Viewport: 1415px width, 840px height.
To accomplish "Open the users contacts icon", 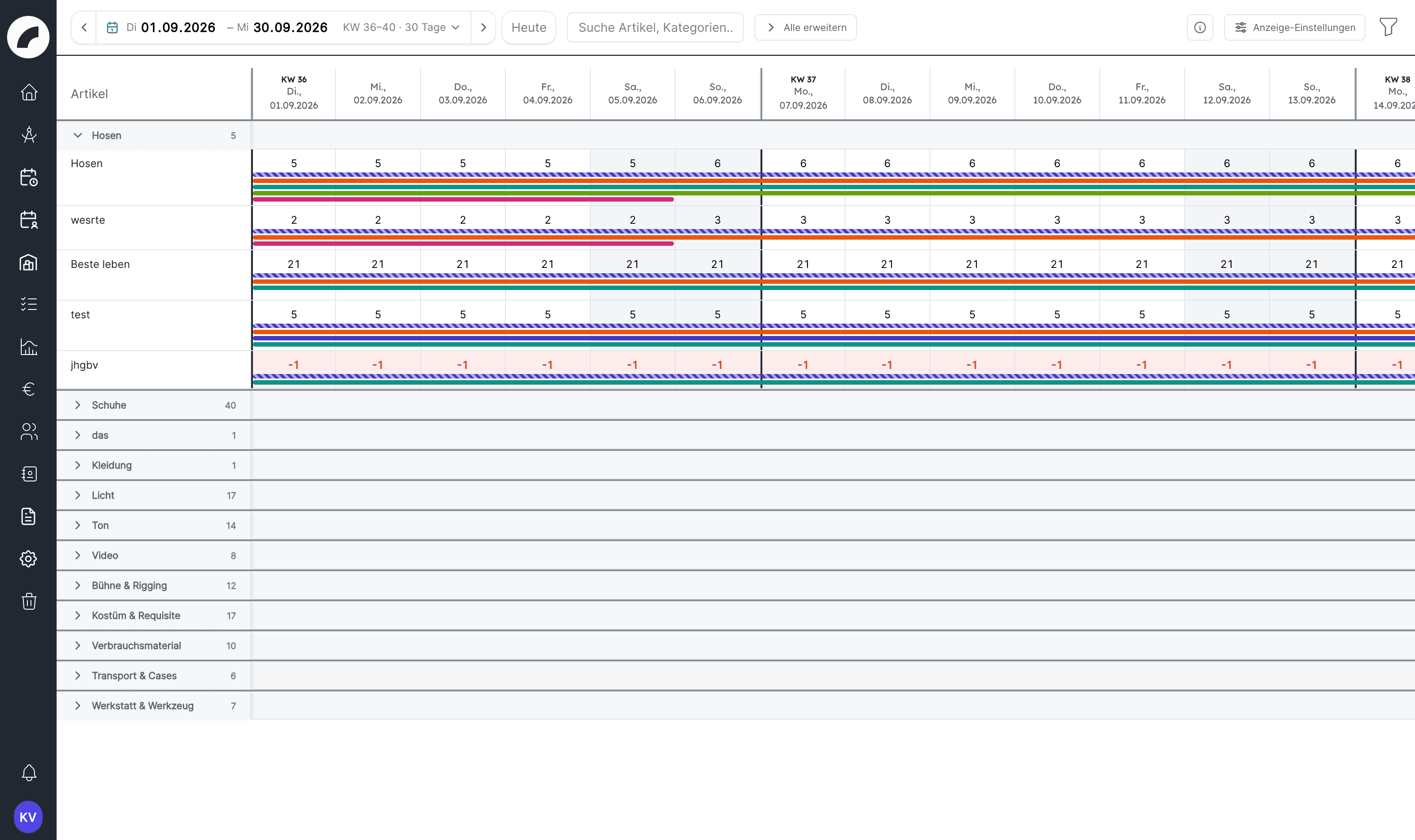I will [28, 431].
